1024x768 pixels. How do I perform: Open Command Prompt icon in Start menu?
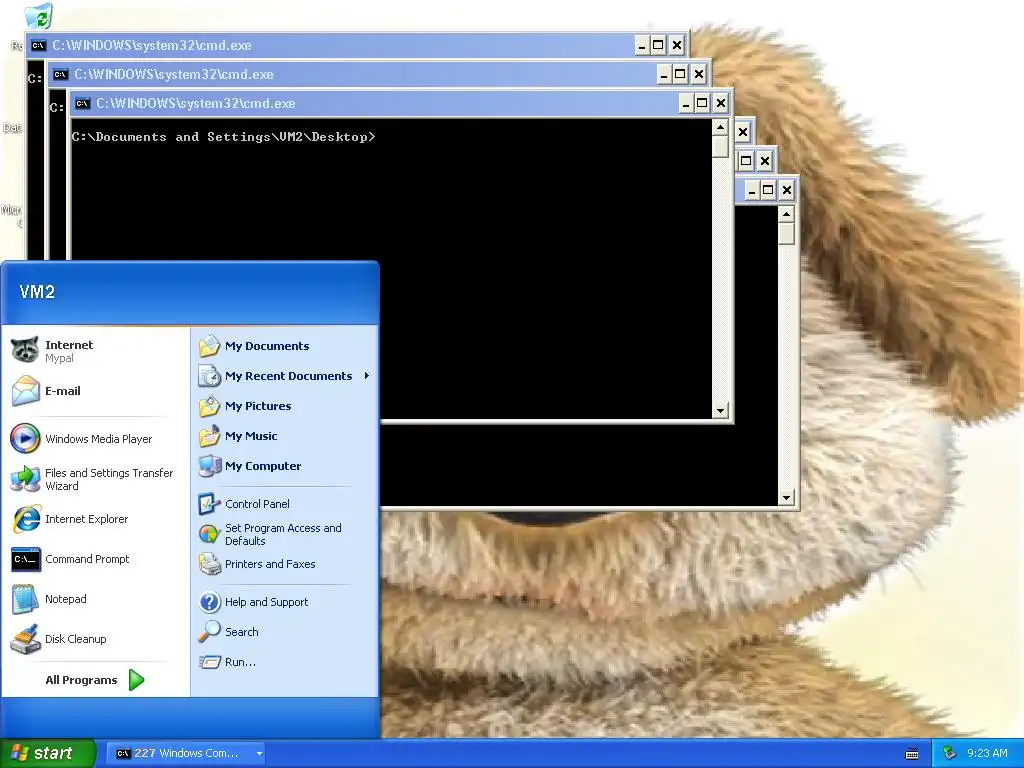(x=25, y=559)
